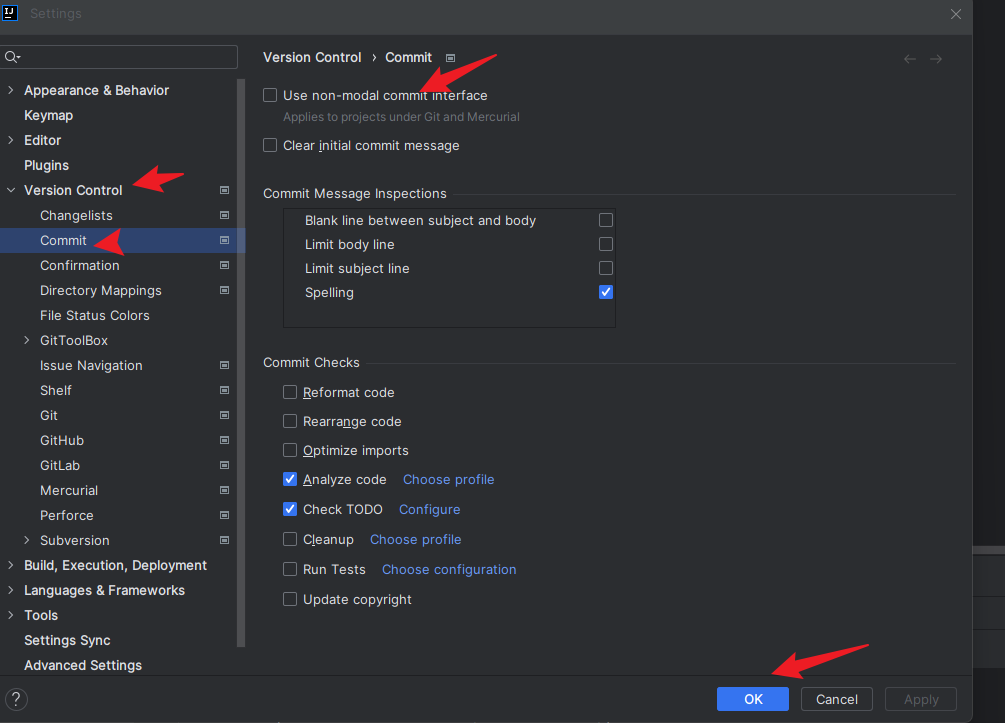Click Choose profile link next to Analyze code
Image resolution: width=1005 pixels, height=723 pixels.
coord(448,479)
